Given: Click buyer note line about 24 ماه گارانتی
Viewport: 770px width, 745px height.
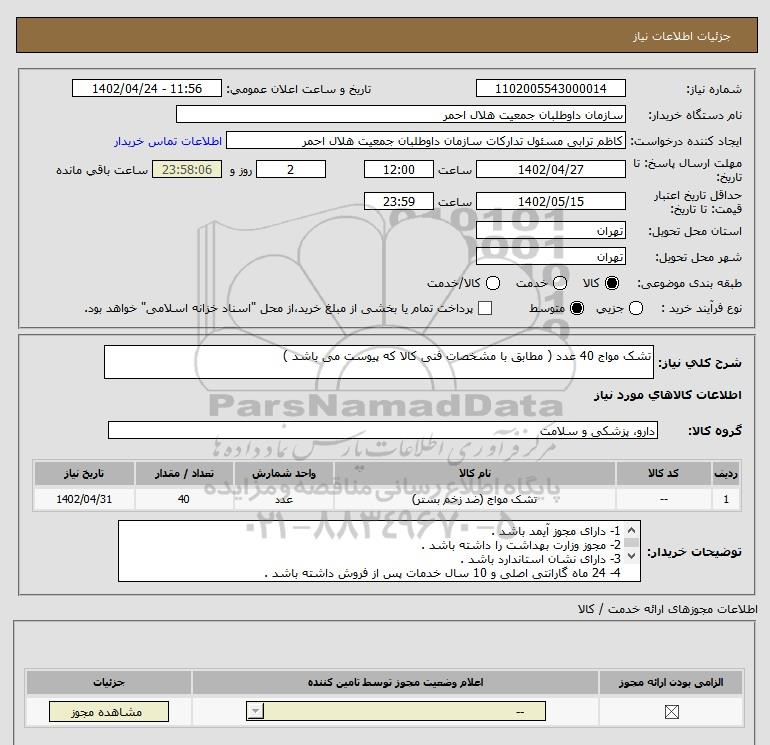Looking at the screenshot, I should click(x=442, y=573).
